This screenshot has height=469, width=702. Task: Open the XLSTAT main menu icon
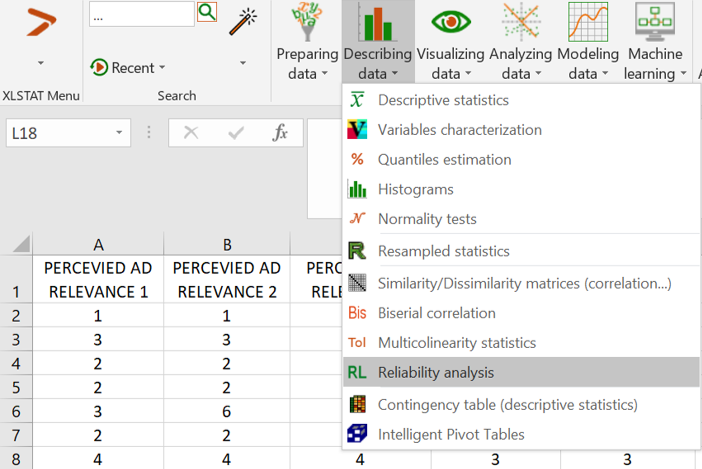point(41,21)
